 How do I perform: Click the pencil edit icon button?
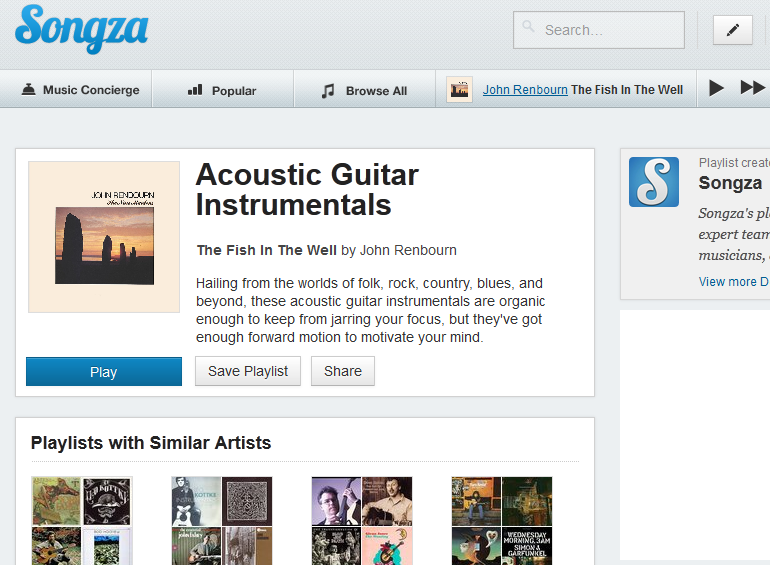point(732,30)
